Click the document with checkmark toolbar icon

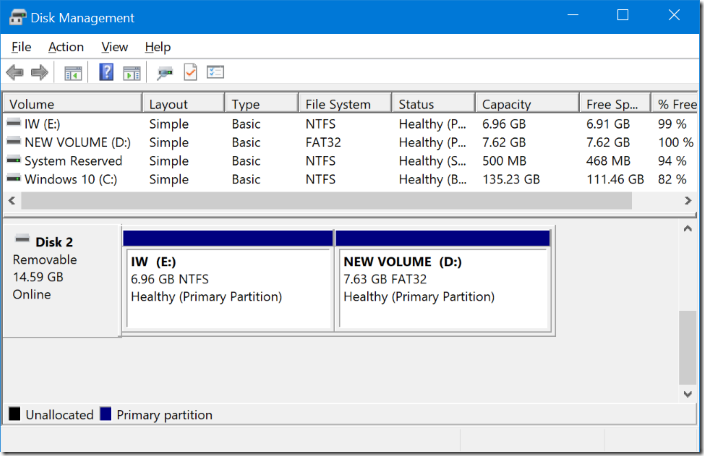click(x=190, y=72)
